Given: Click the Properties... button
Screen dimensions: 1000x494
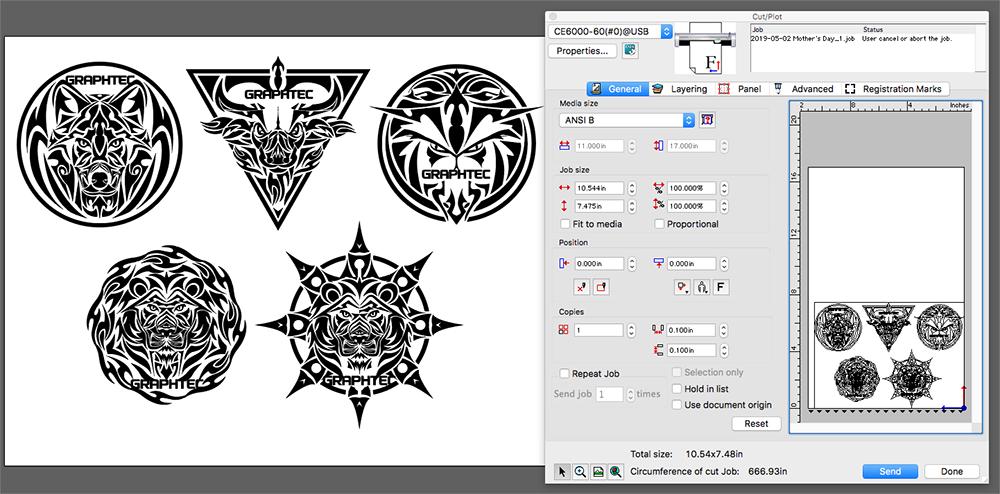Looking at the screenshot, I should pos(583,50).
